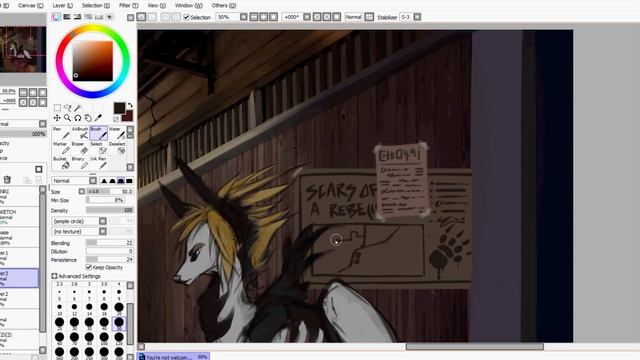This screenshot has width=640, height=360.
Task: Toggle the Keep Opacity checkbox
Action: point(89,267)
